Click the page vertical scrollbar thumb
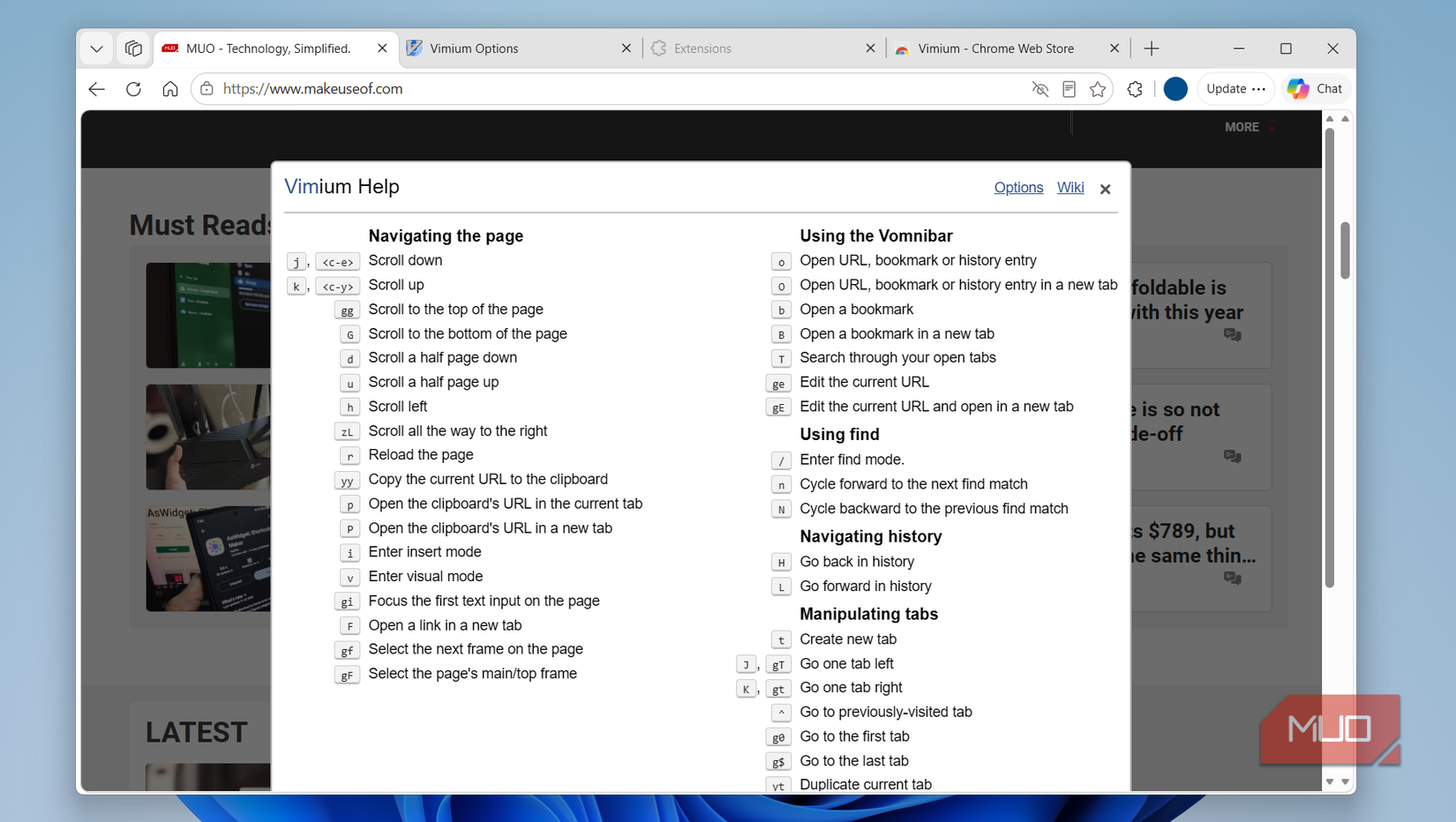This screenshot has height=822, width=1456. coord(1345,250)
